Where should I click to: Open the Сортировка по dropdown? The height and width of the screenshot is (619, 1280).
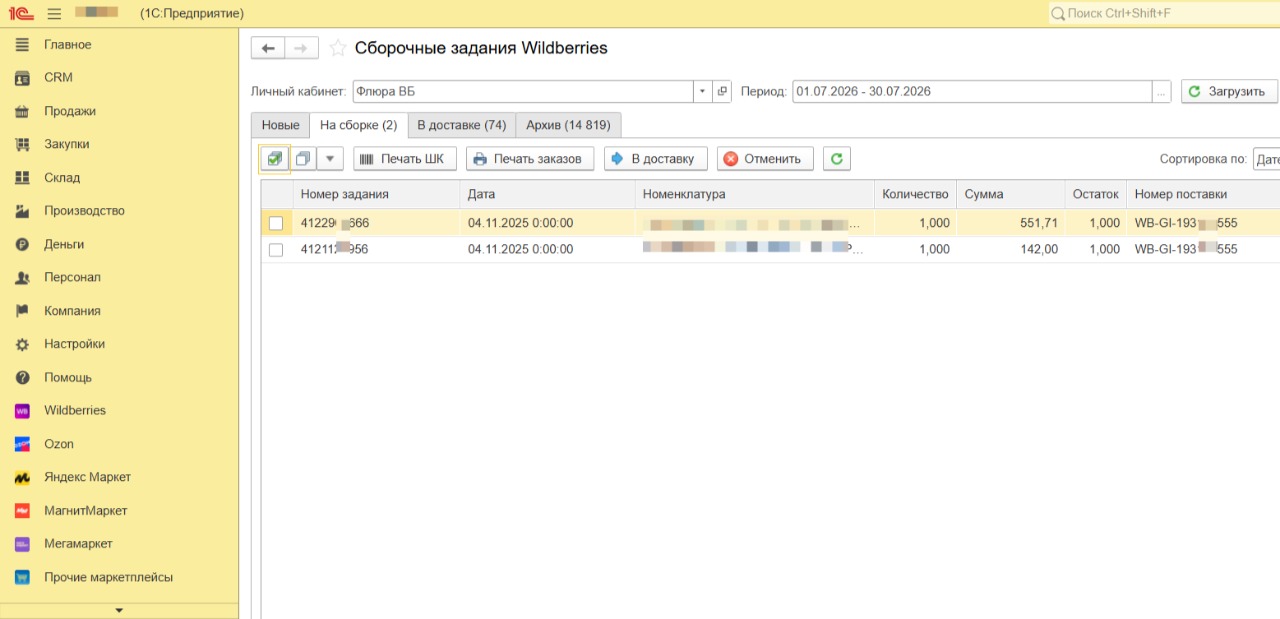(1267, 158)
